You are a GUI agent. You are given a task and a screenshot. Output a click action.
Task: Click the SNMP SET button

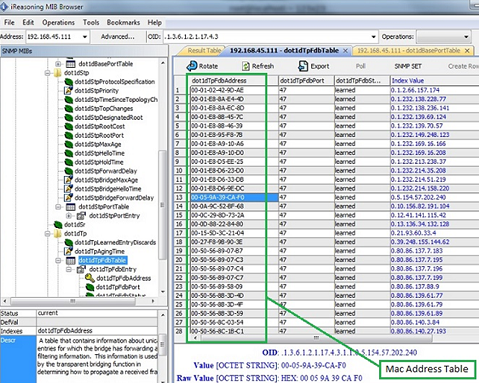pos(408,66)
